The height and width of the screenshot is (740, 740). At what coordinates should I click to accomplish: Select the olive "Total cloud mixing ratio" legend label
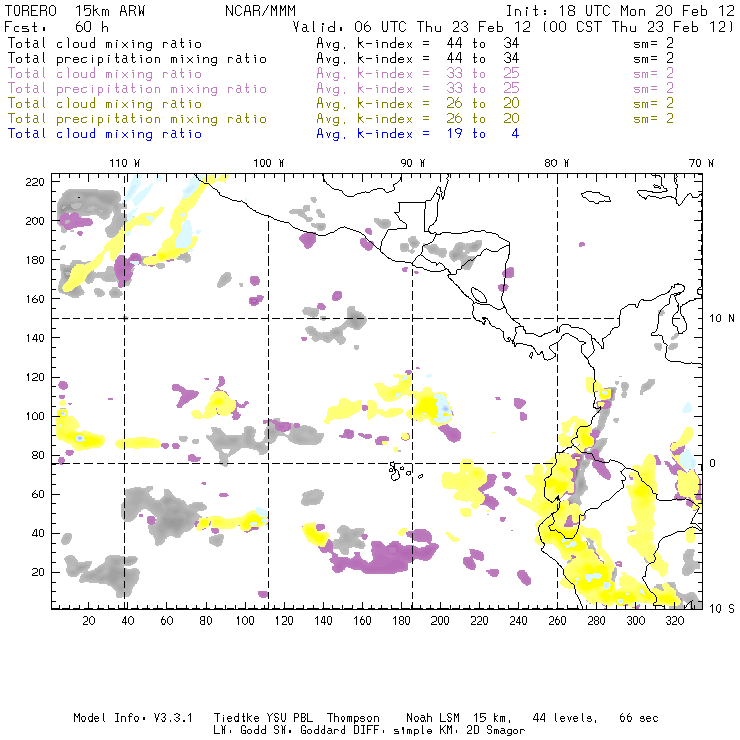(x=105, y=104)
